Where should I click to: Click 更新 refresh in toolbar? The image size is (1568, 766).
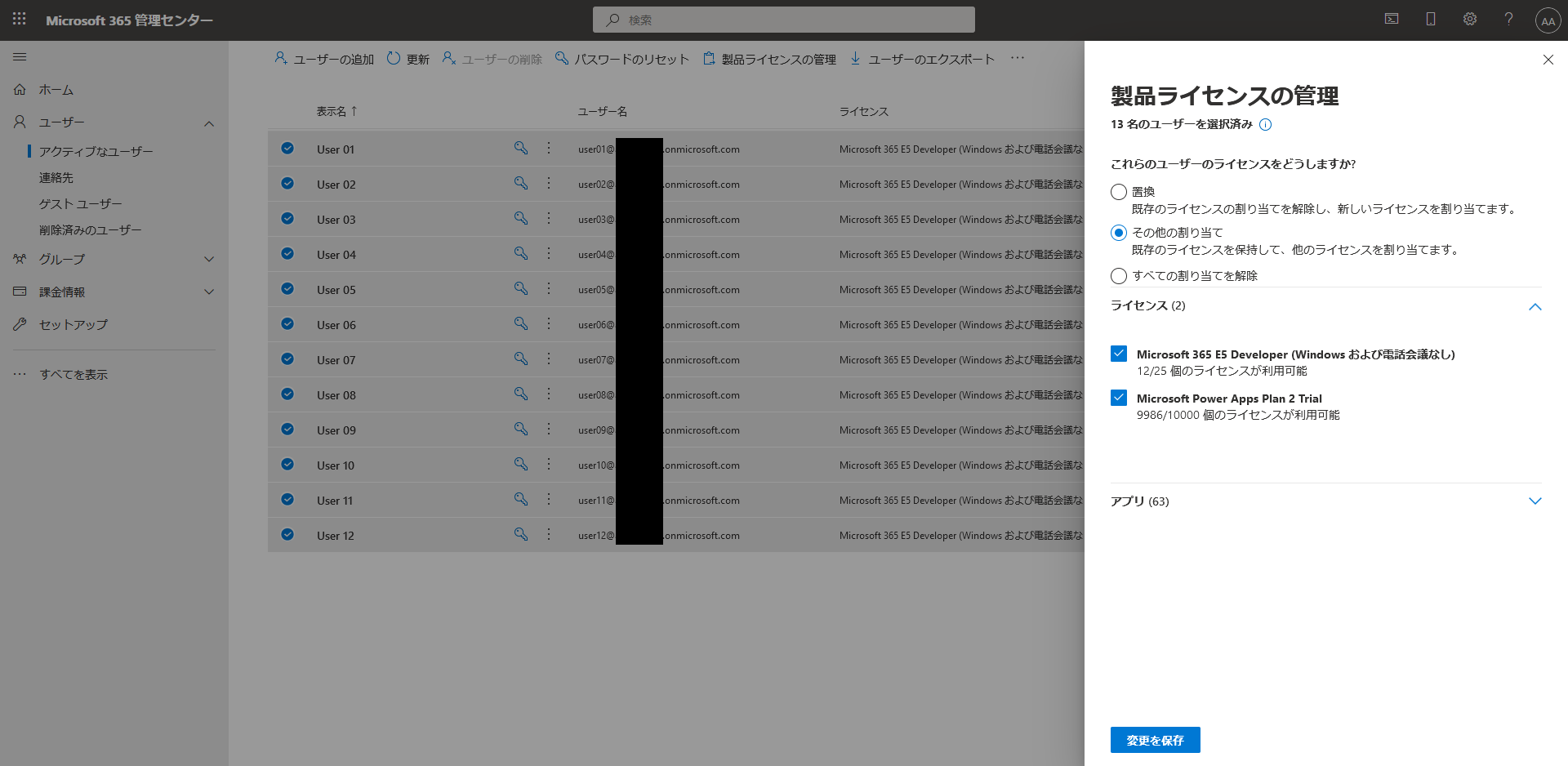(x=408, y=59)
